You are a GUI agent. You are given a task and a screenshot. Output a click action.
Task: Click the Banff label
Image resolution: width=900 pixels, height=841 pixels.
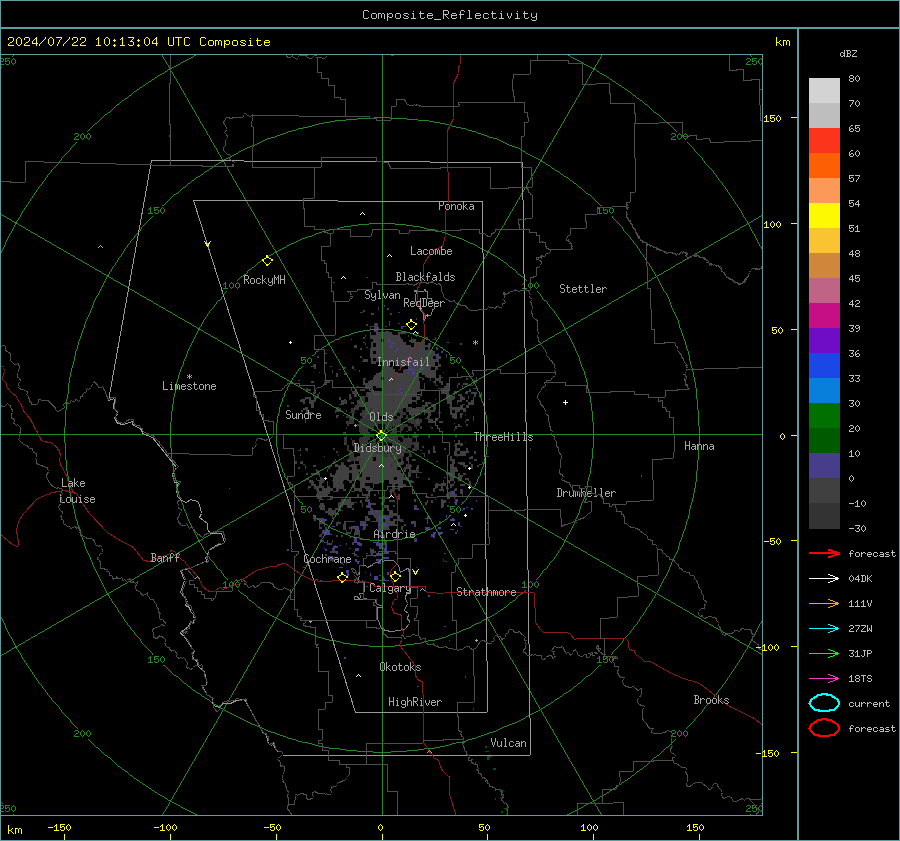165,557
